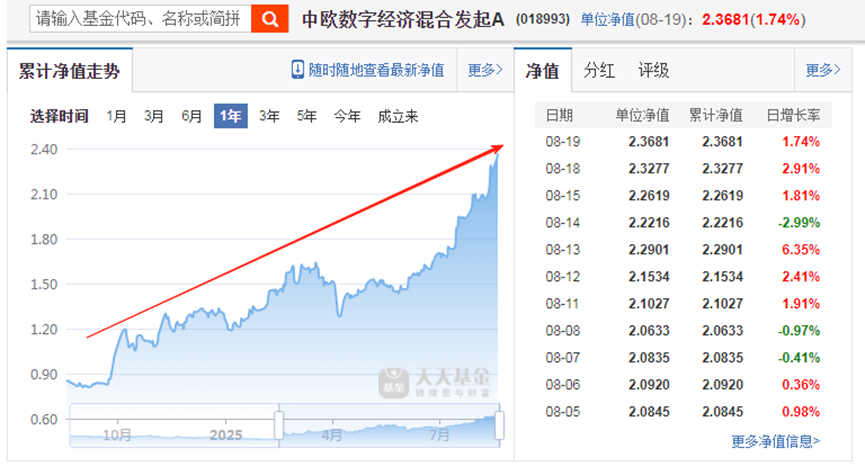865x466 pixels.
Task: Click the fund name 中欧数字经济混合发起A
Action: [x=403, y=20]
